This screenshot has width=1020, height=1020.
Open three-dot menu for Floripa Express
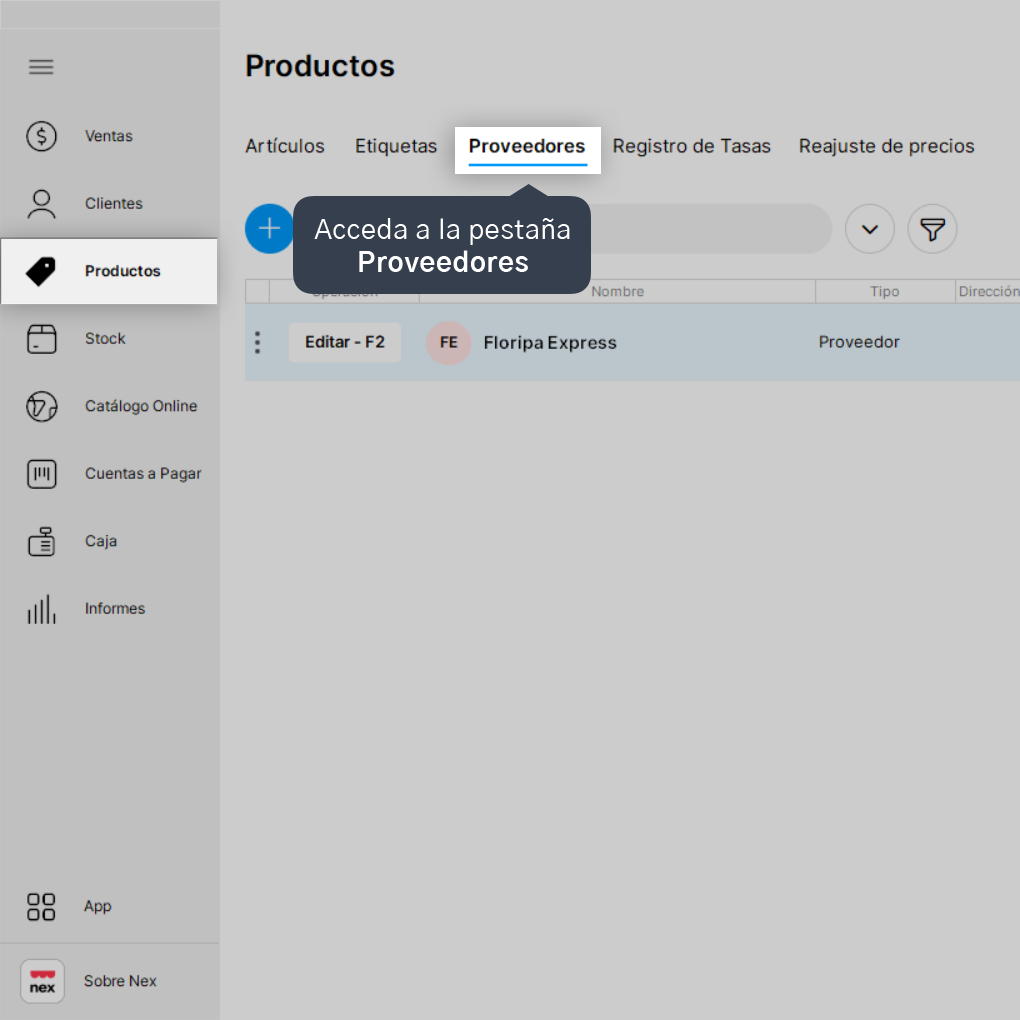point(258,342)
